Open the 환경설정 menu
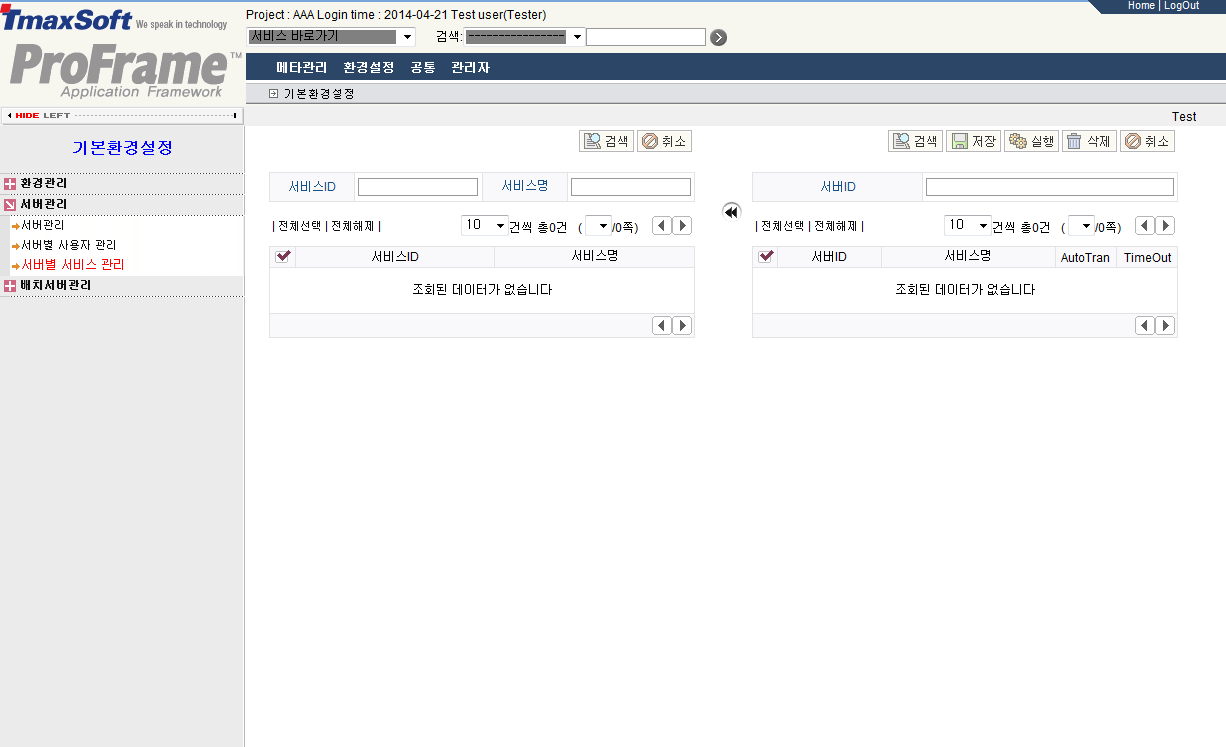This screenshot has width=1226, height=747. (368, 68)
